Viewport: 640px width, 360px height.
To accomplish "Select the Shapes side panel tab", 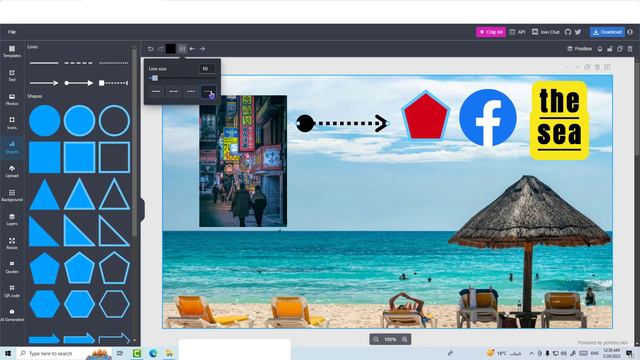I will (x=12, y=147).
